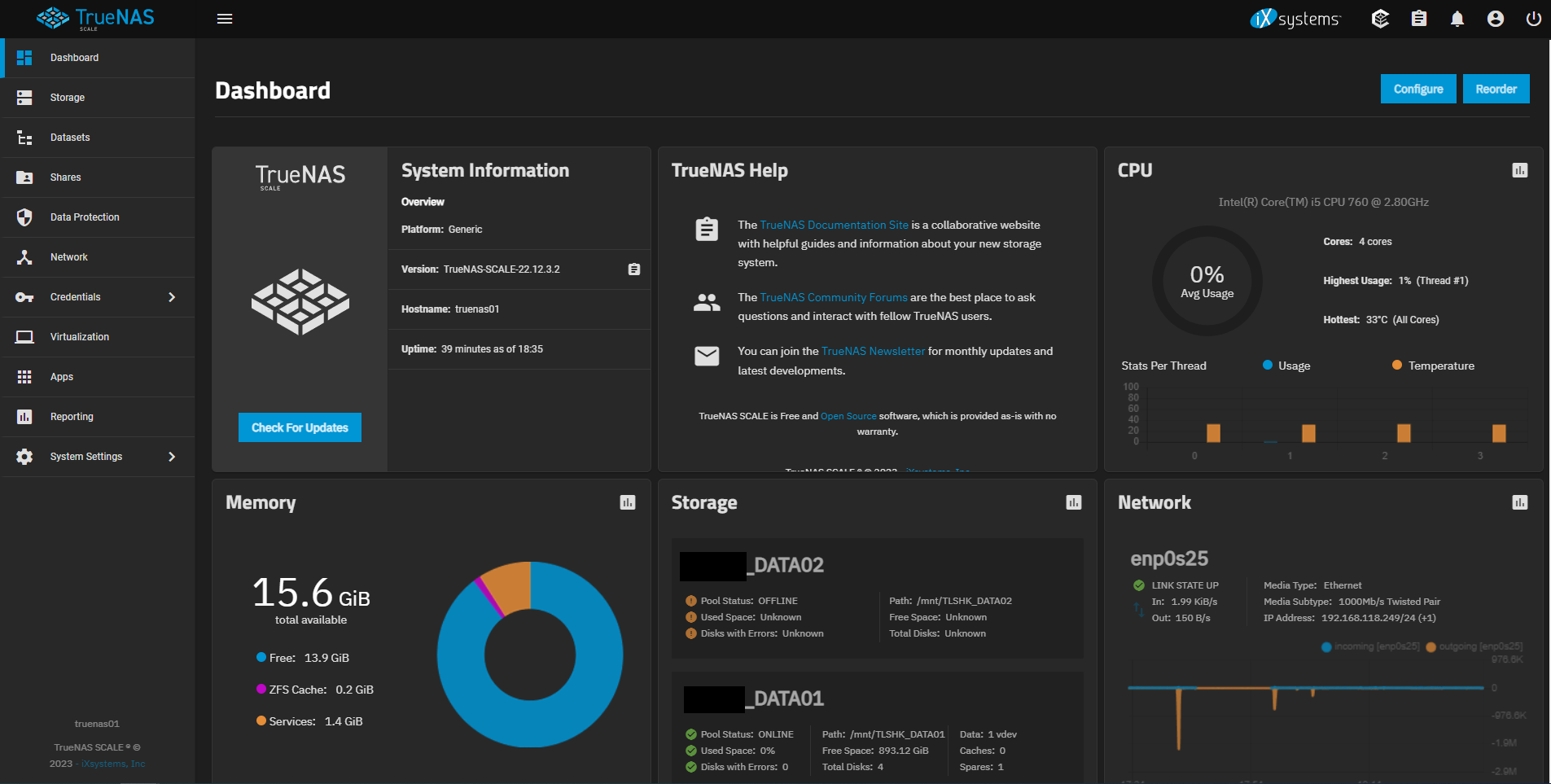This screenshot has height=784, width=1551.
Task: Toggle the sidebar hamburger menu
Action: pos(225,19)
